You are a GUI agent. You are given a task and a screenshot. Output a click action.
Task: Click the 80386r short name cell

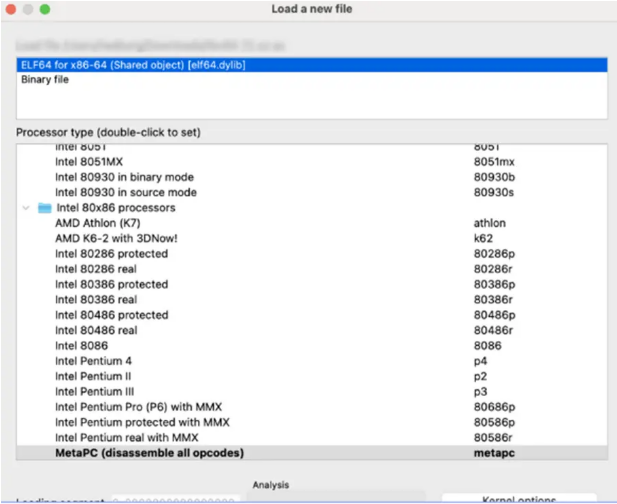pos(493,300)
